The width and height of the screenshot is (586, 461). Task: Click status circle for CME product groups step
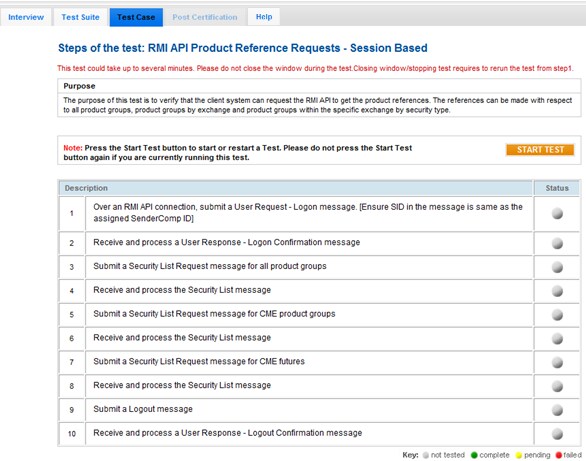click(x=557, y=315)
